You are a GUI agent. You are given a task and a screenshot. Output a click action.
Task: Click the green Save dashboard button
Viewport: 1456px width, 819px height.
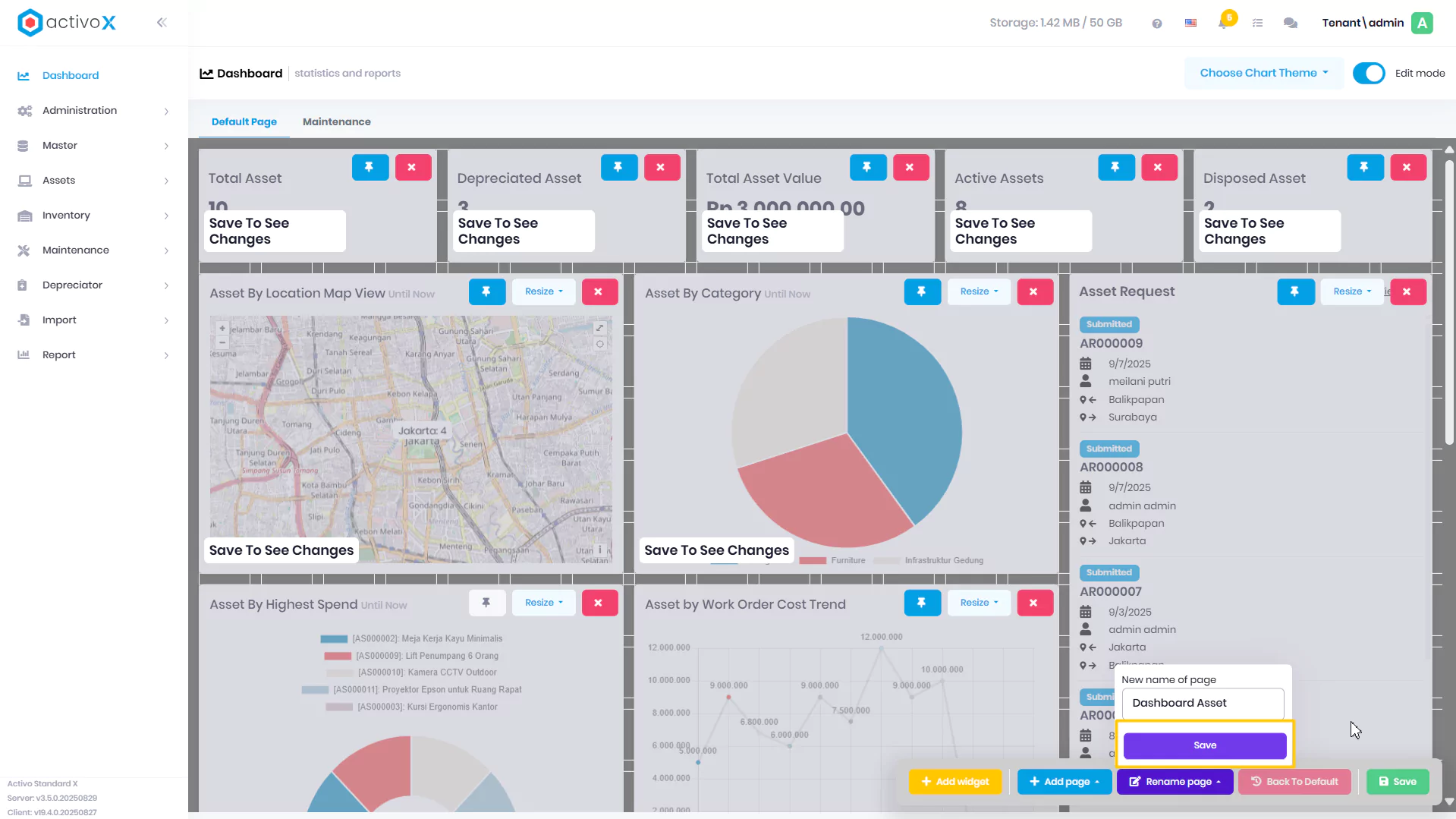click(1398, 782)
